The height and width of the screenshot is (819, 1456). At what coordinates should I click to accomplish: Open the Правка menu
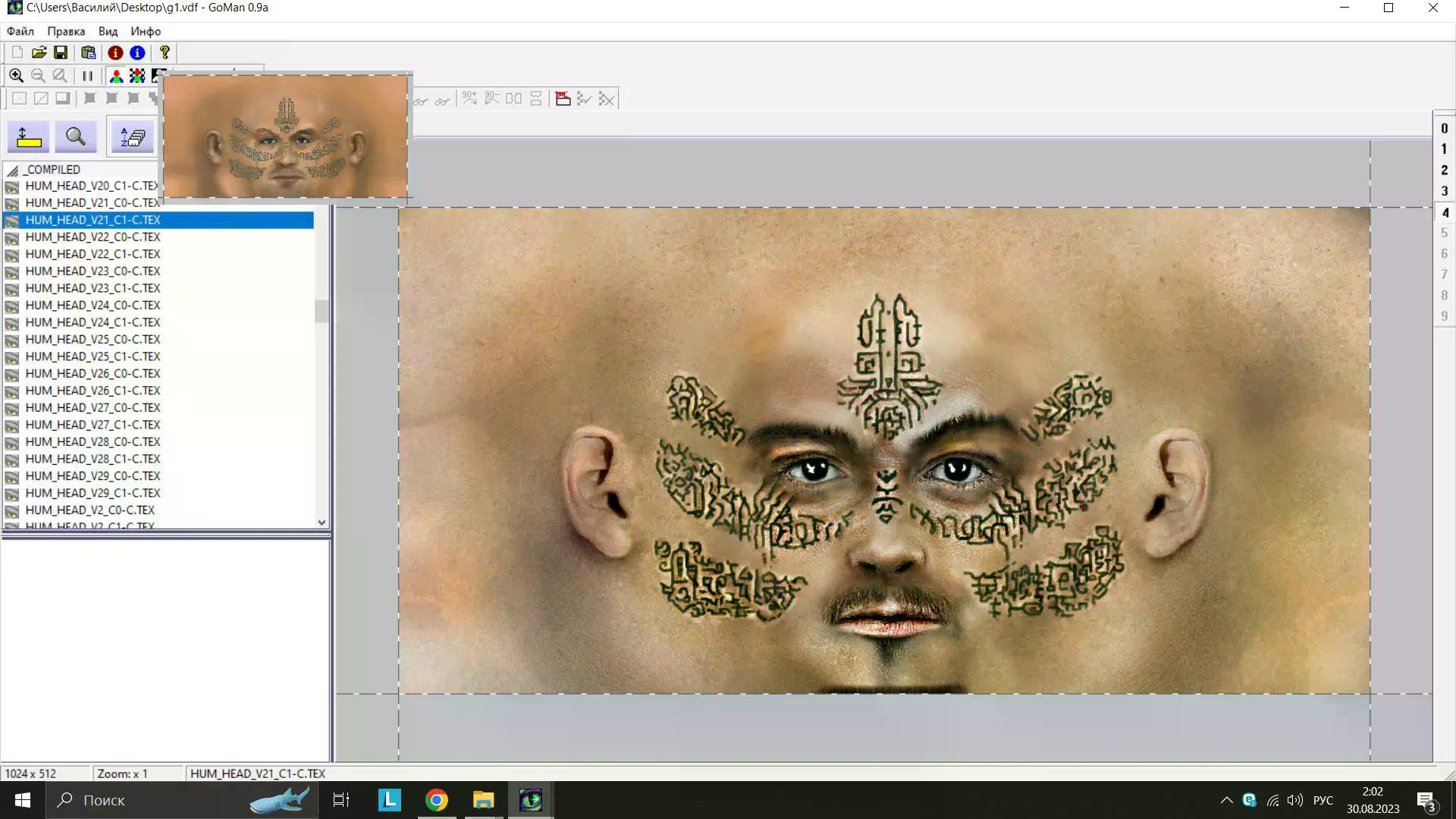[x=66, y=31]
